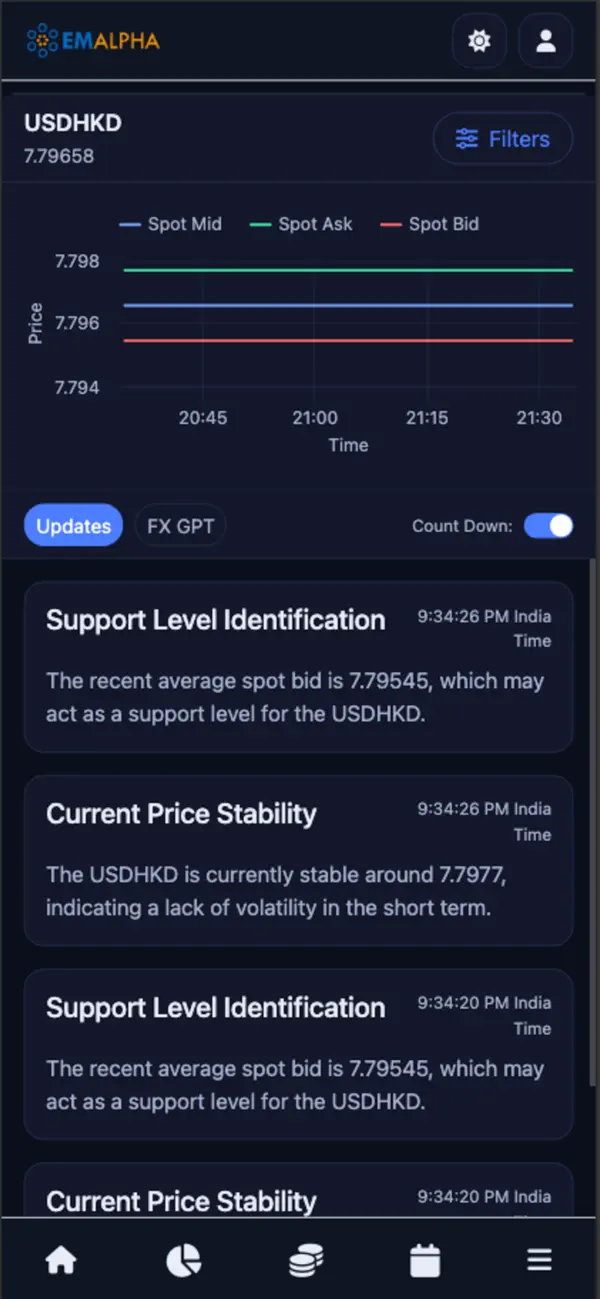Toggle the Spot Mid series in the chart legend
This screenshot has height=1299, width=600.
171,224
